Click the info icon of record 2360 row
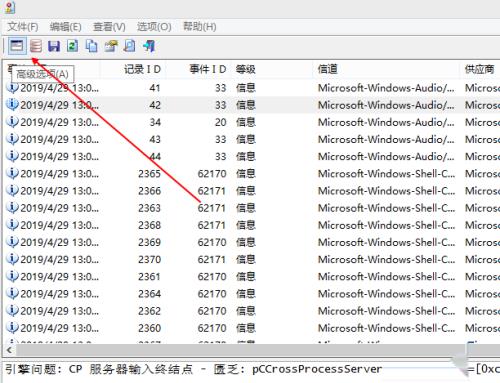The height and width of the screenshot is (383, 500). pos(12,328)
